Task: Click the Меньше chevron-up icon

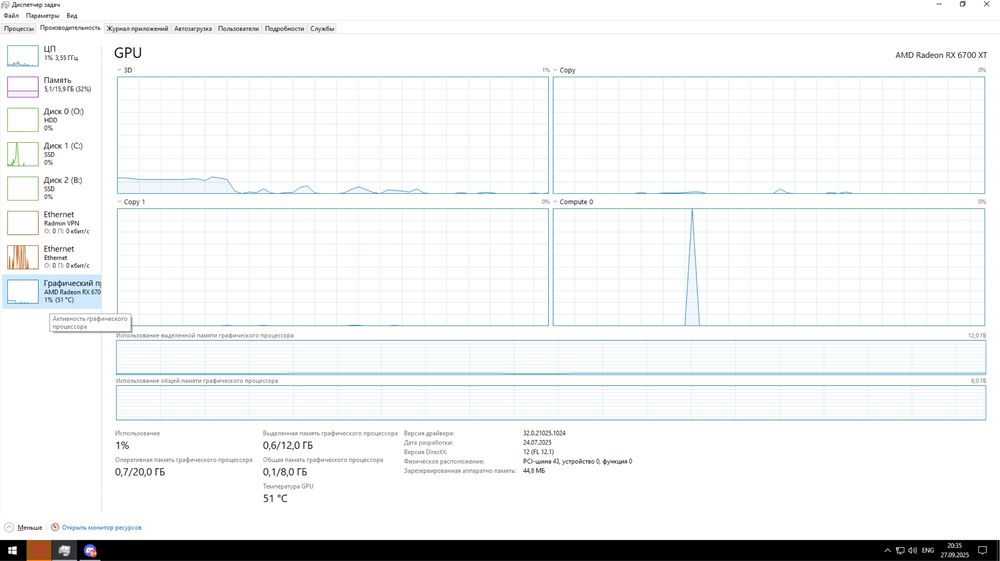Action: (9, 527)
